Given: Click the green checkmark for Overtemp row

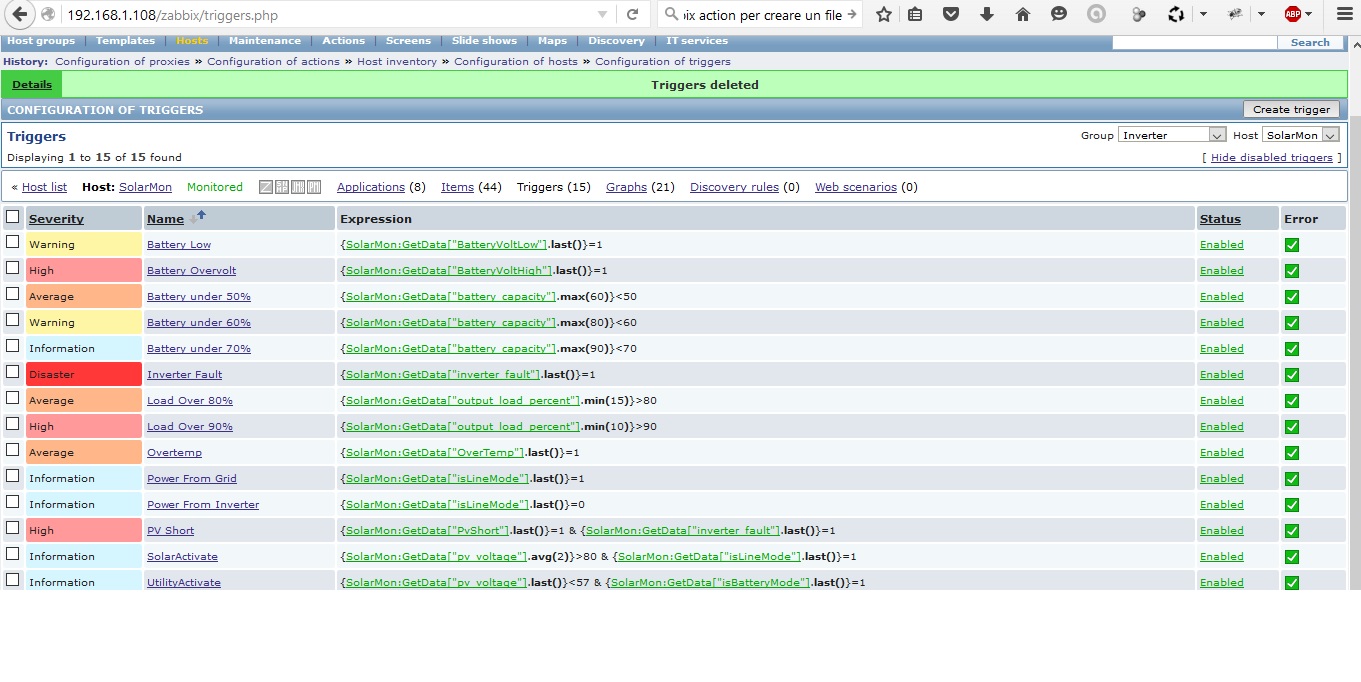Looking at the screenshot, I should (x=1292, y=453).
